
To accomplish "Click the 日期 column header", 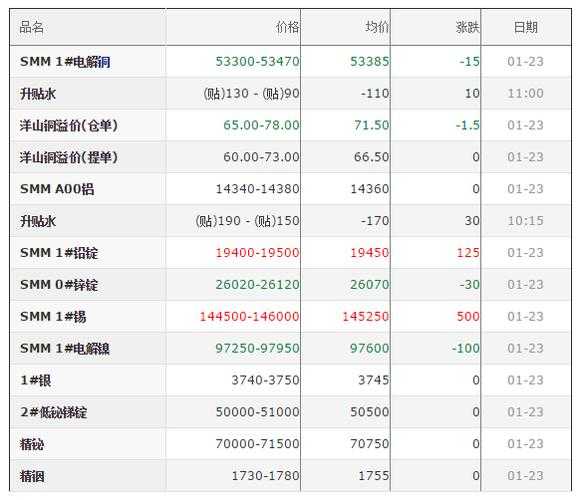I will (x=526, y=27).
